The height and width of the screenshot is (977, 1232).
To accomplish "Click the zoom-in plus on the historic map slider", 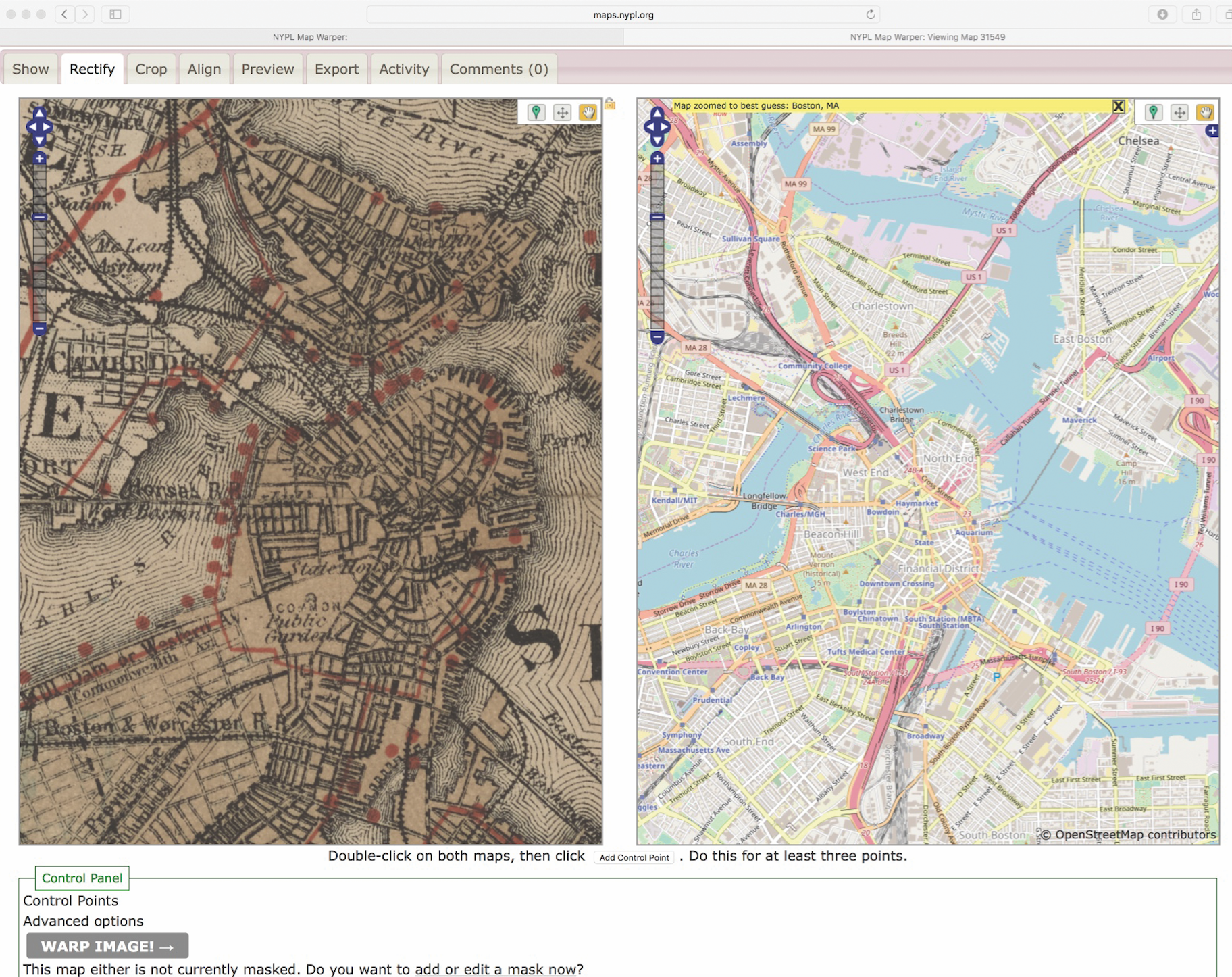I will coord(38,158).
